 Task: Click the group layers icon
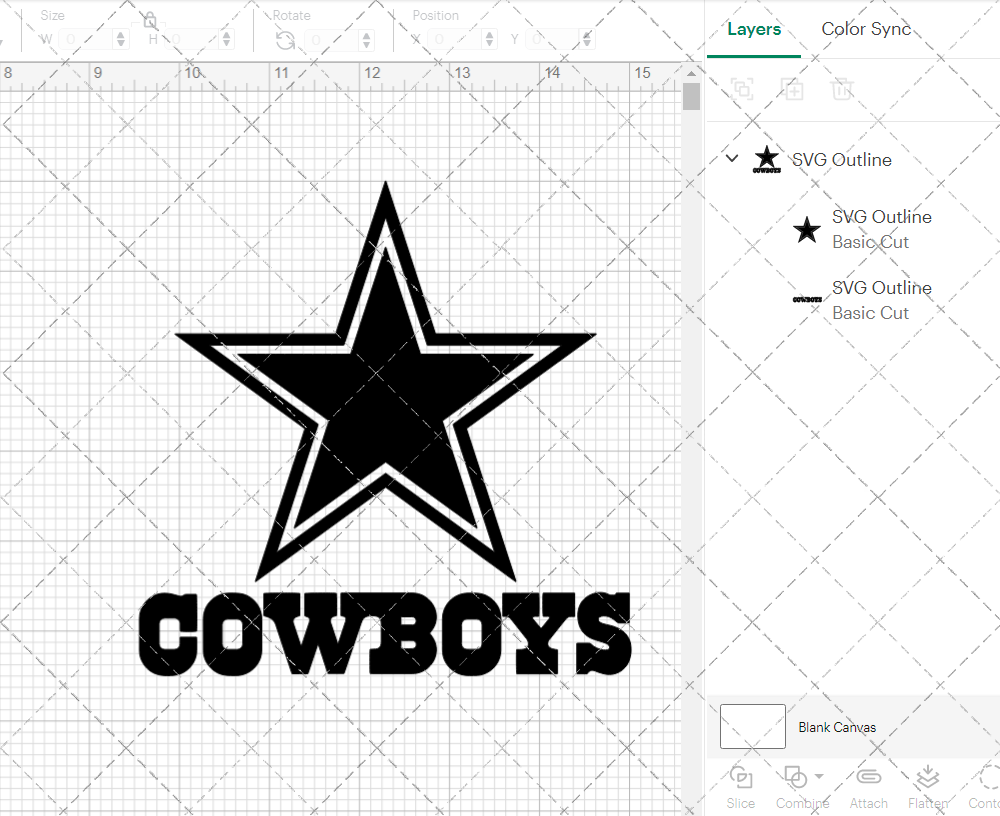742,89
